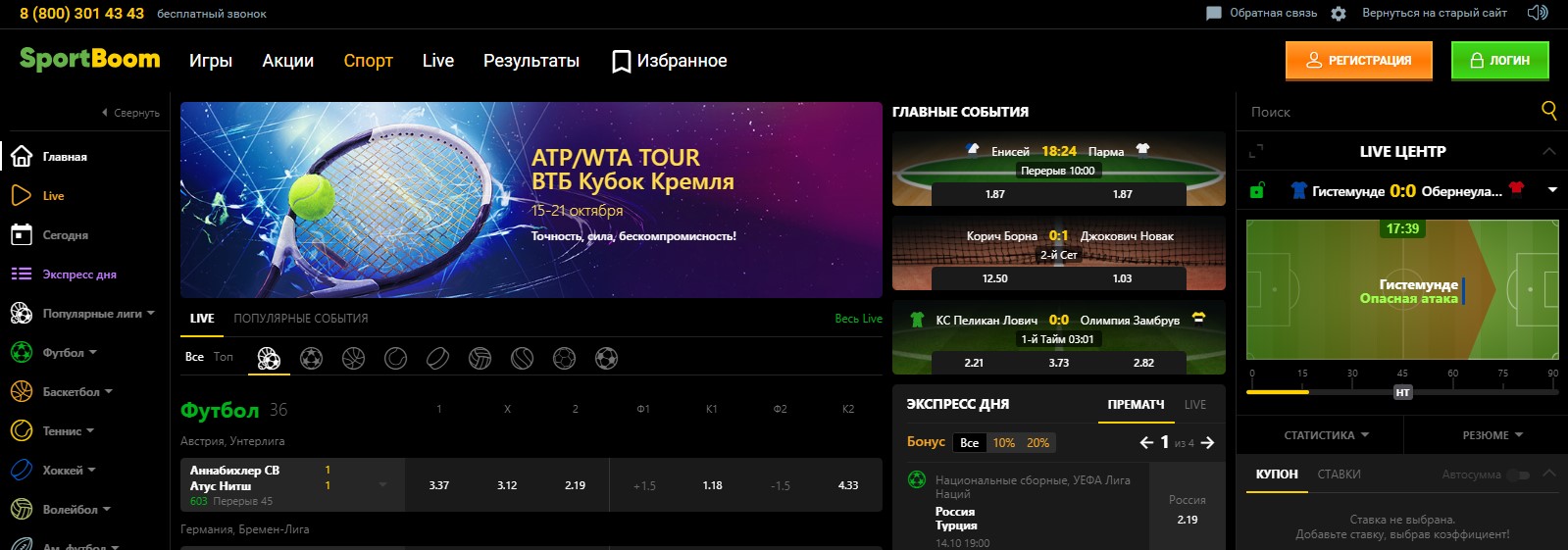The image size is (1568, 550).
Task: Switch to Популярные события tab
Action: point(301,319)
